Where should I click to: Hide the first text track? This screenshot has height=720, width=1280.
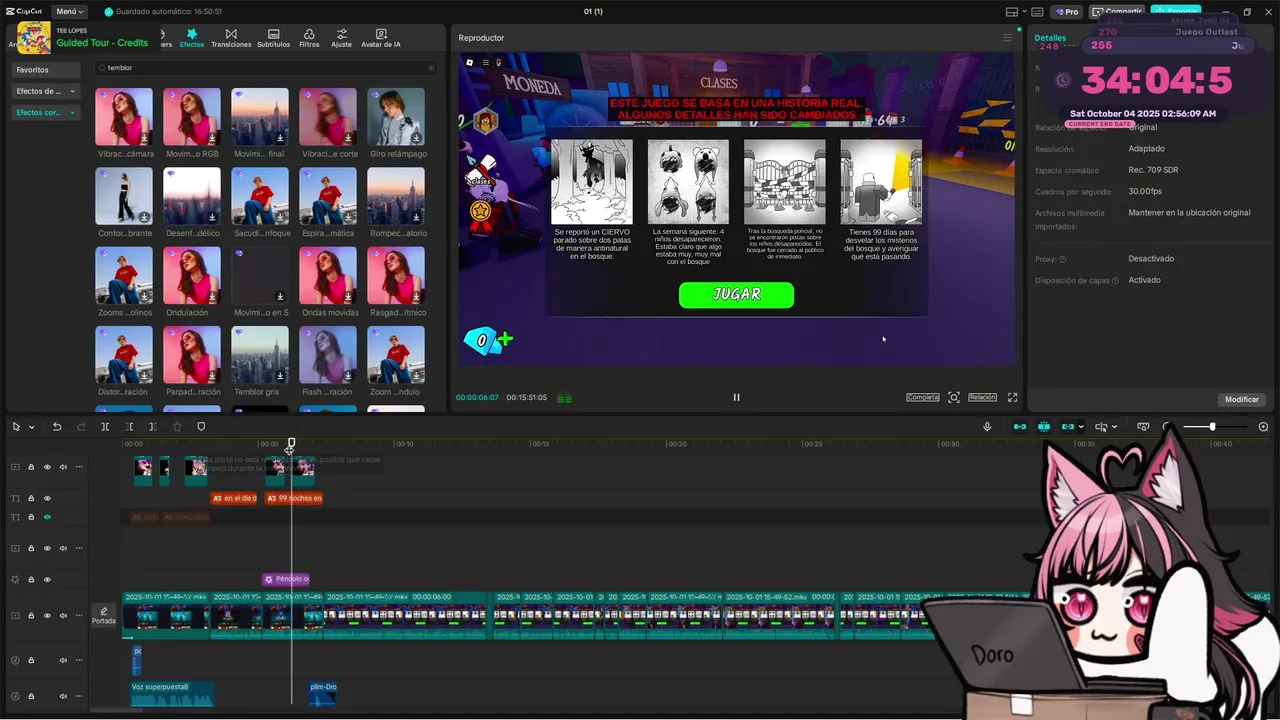(x=47, y=498)
